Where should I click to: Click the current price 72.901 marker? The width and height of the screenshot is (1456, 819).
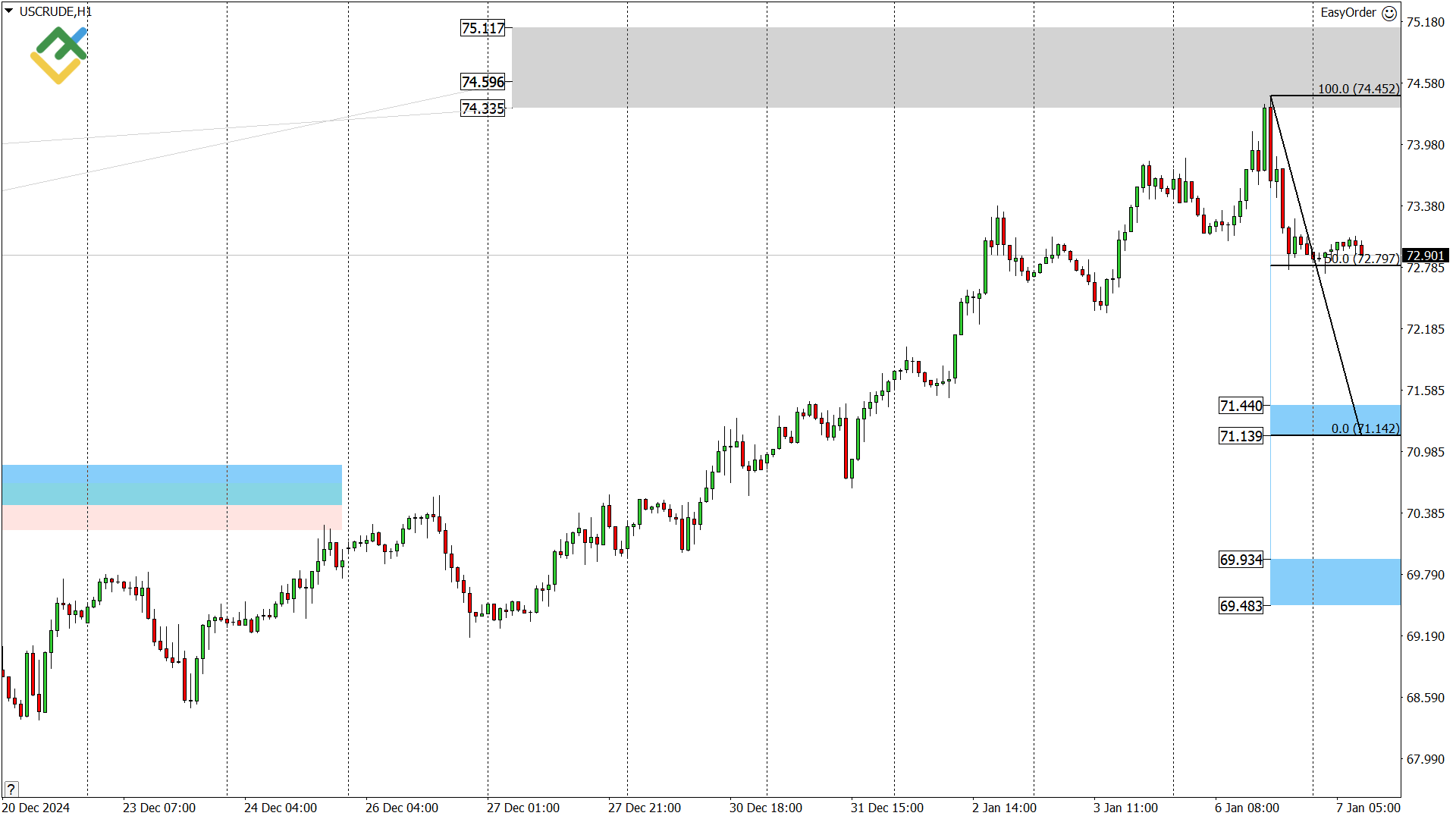[1424, 256]
